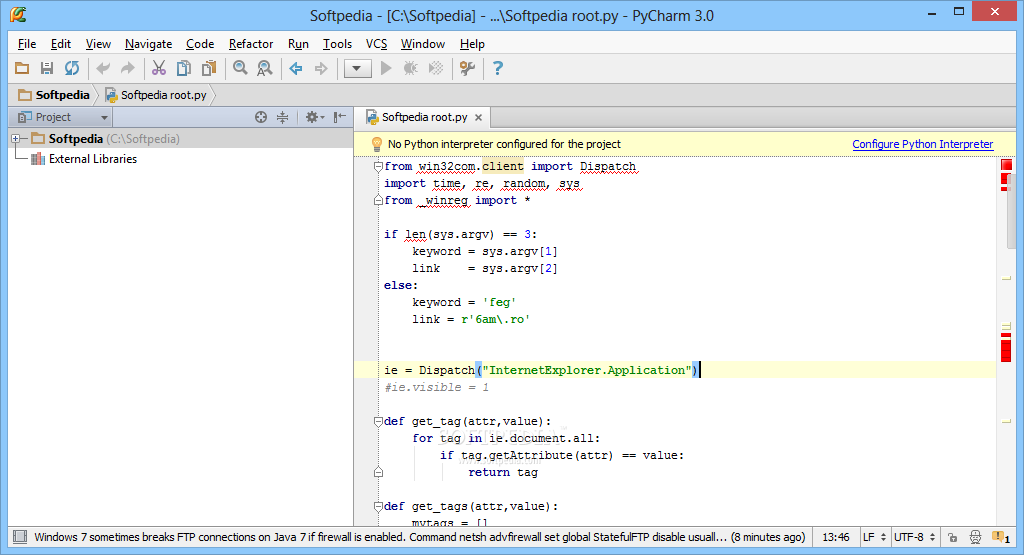
Task: Click the Open folder toolbar icon
Action: pyautogui.click(x=22, y=68)
